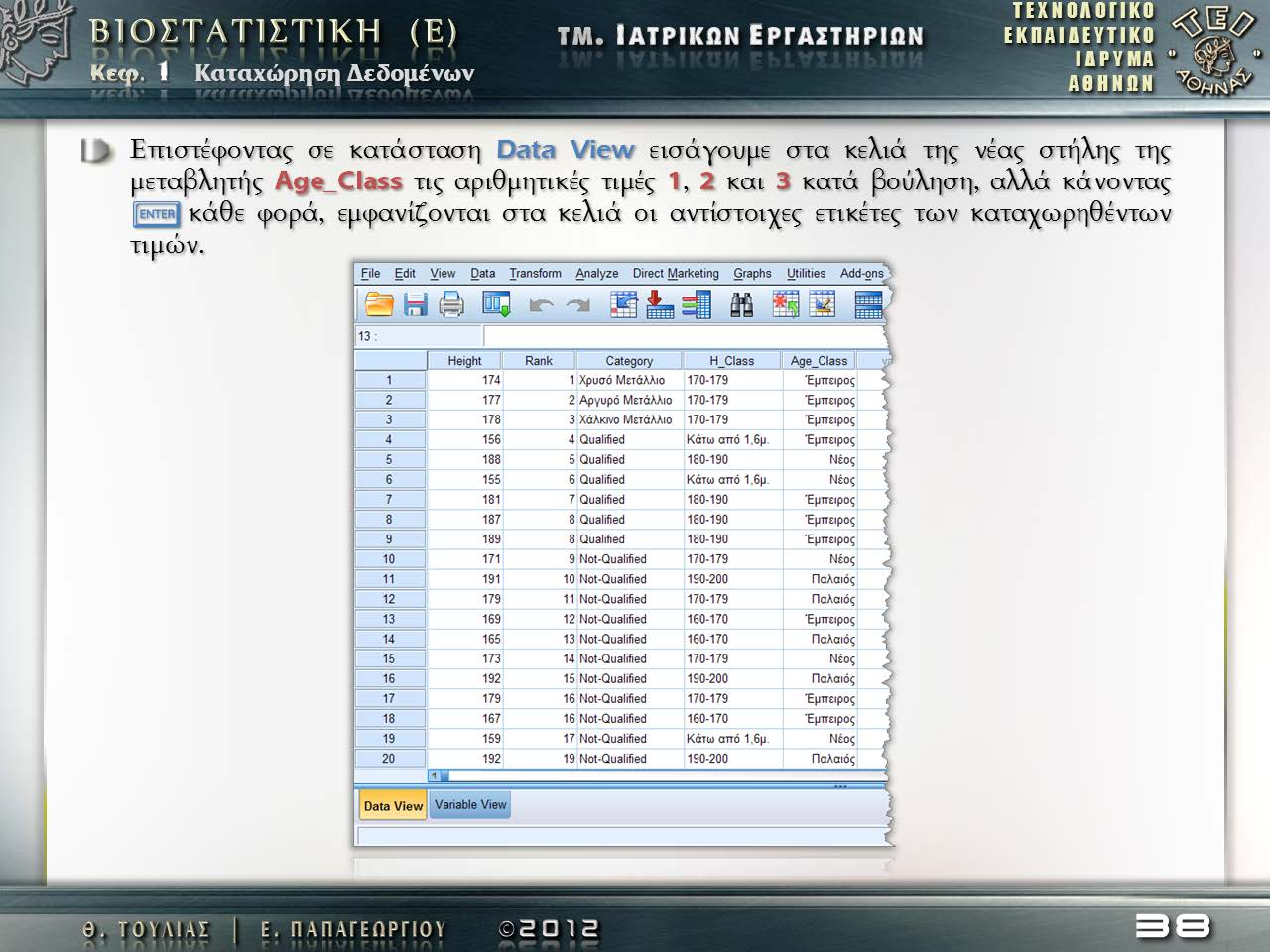Click Age_Class cell Παλαιός in row 20
Viewport: 1270px width, 952px height.
[820, 759]
